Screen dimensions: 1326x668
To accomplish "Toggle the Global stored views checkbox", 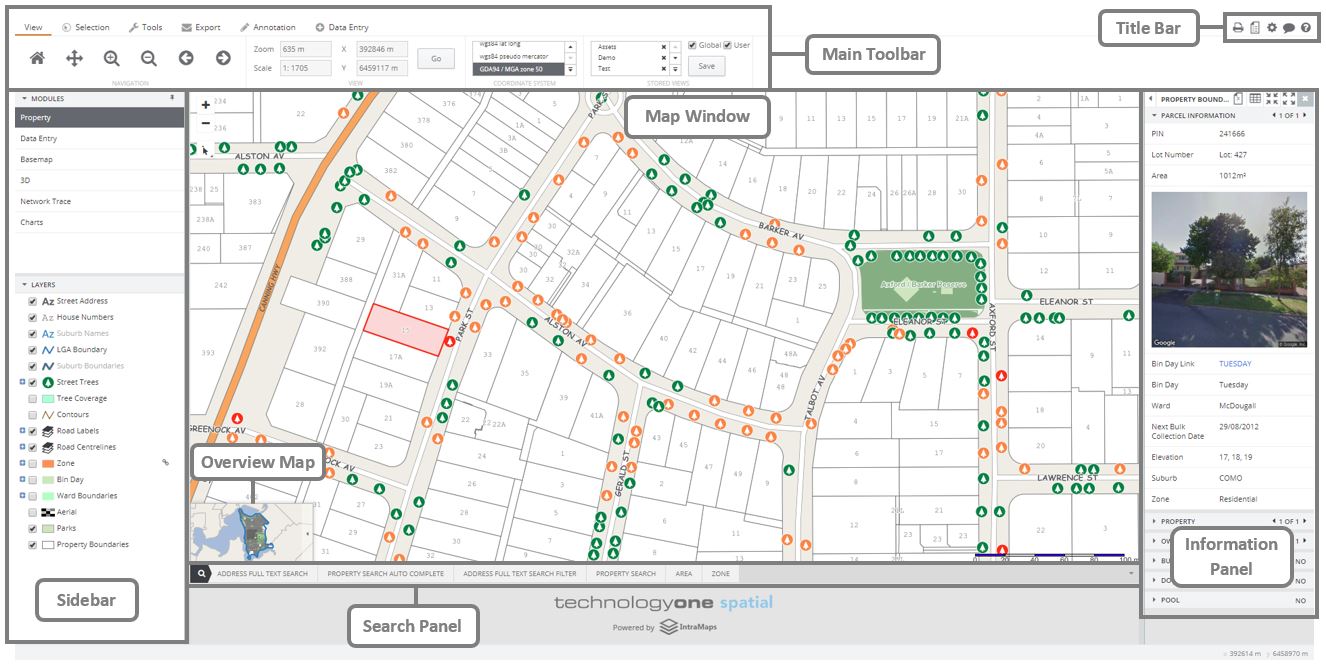I will coord(692,45).
